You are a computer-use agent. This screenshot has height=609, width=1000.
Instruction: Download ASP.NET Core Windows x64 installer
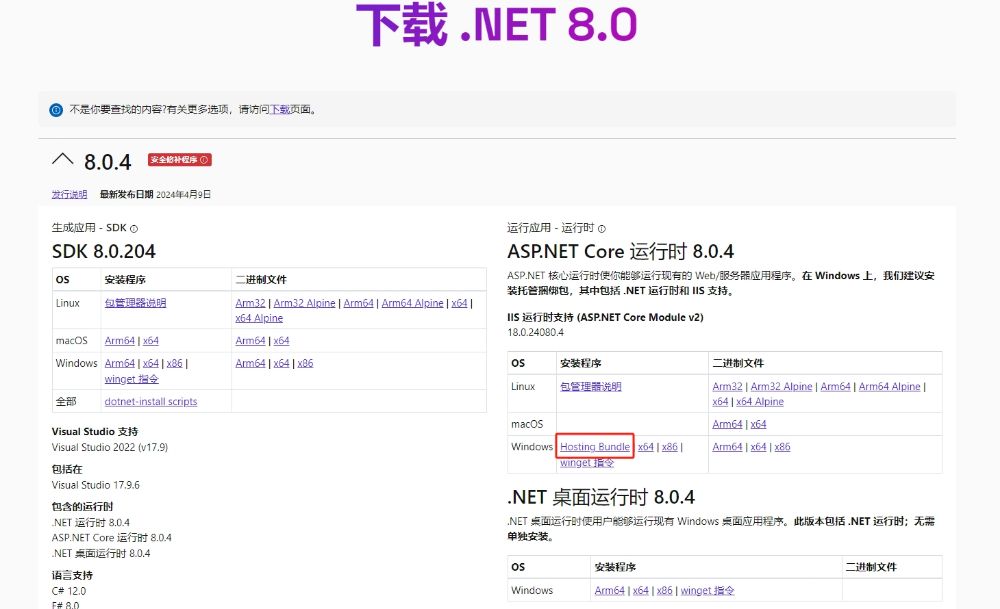coord(646,447)
